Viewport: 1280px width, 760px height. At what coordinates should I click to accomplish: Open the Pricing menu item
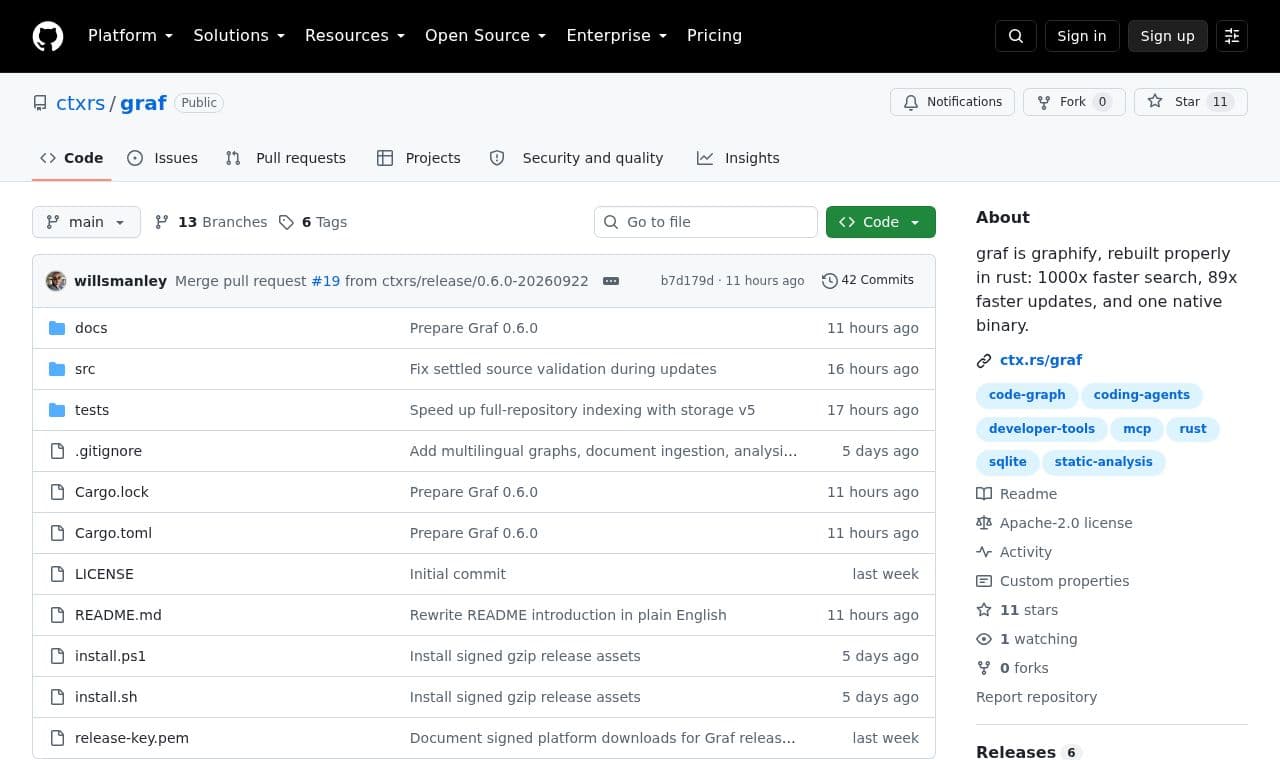(714, 36)
